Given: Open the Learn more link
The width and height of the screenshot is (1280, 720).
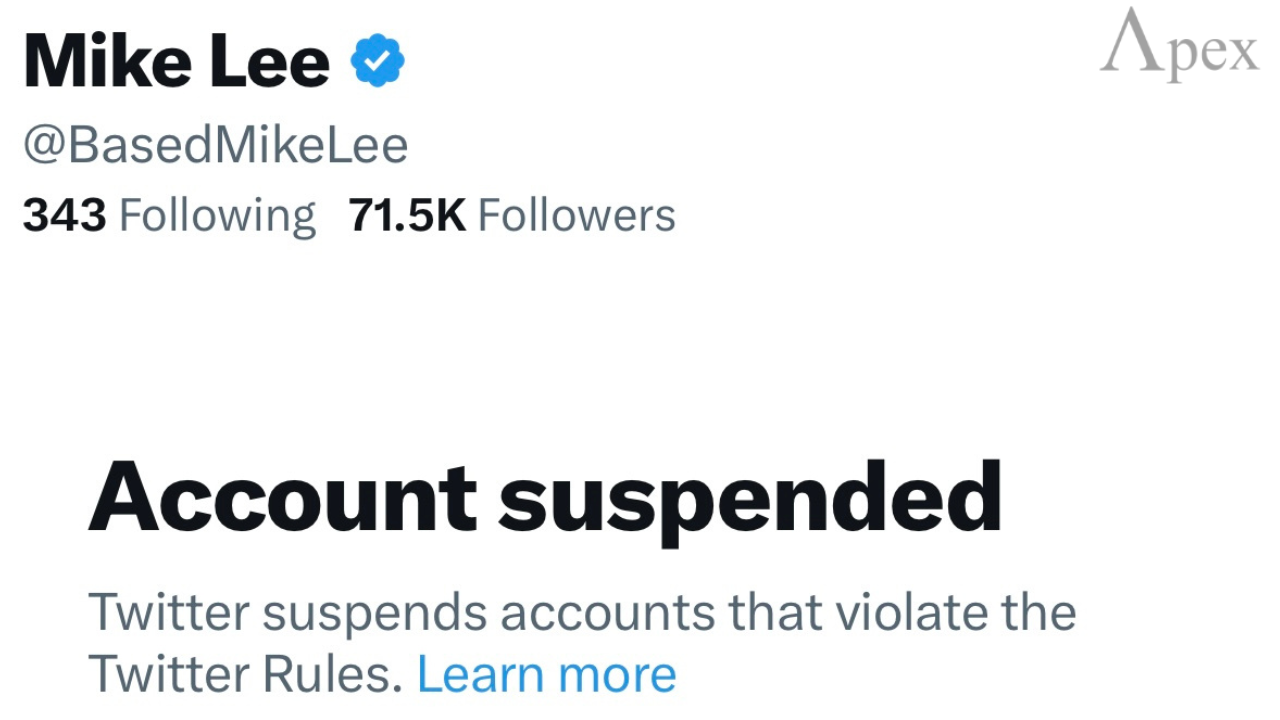Looking at the screenshot, I should point(546,673).
